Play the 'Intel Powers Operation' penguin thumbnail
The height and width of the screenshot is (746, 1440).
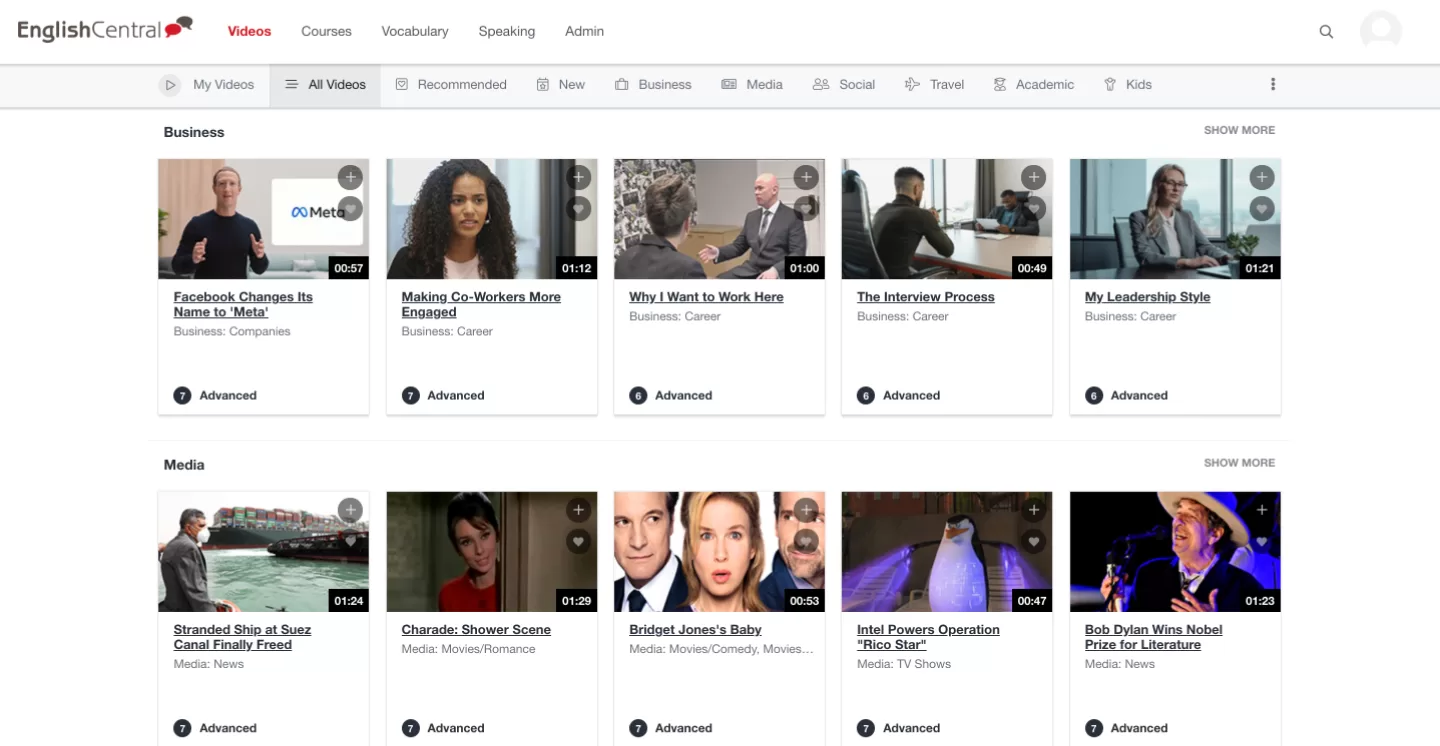(x=947, y=552)
